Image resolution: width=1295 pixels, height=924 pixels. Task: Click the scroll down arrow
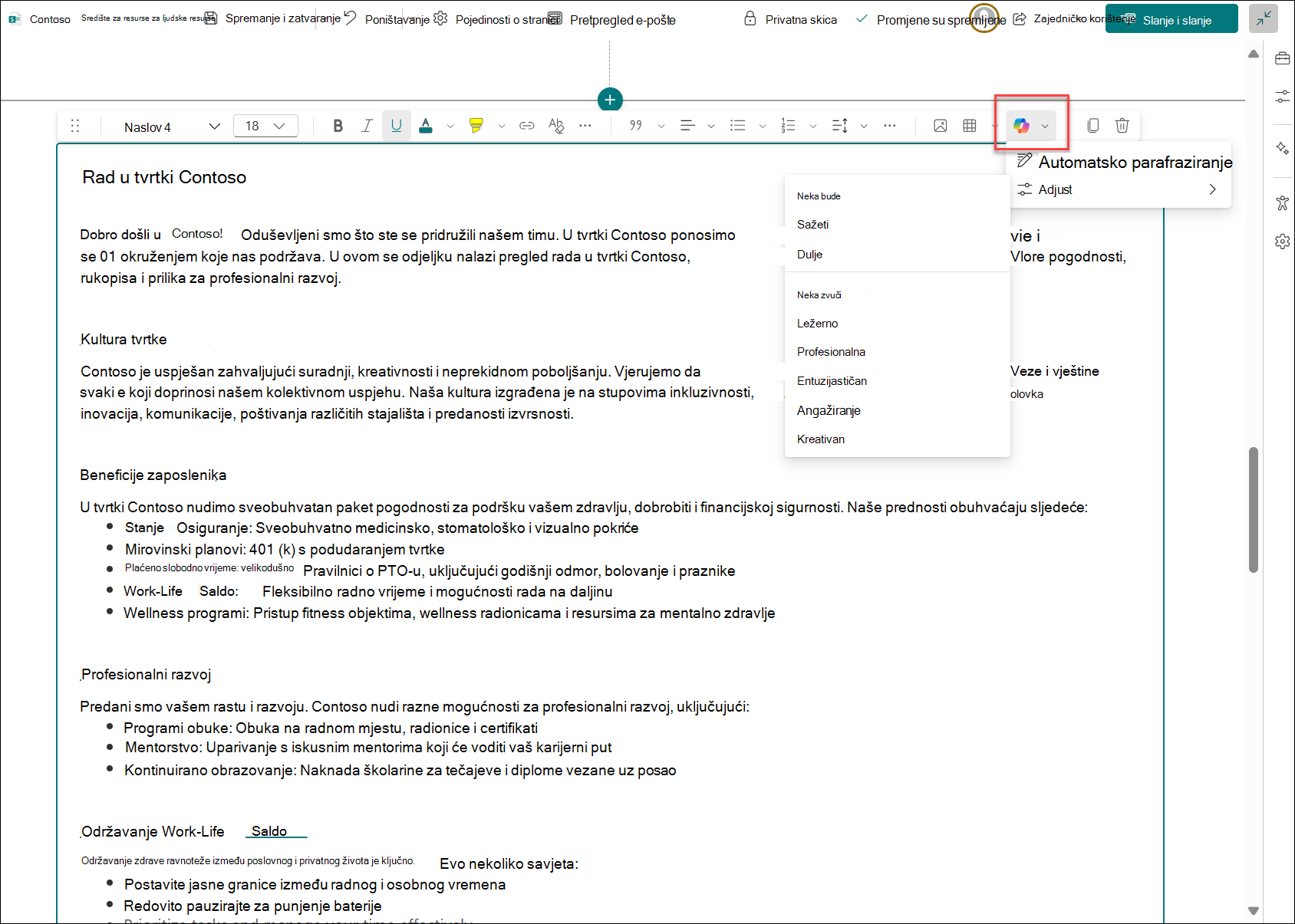tap(1254, 911)
